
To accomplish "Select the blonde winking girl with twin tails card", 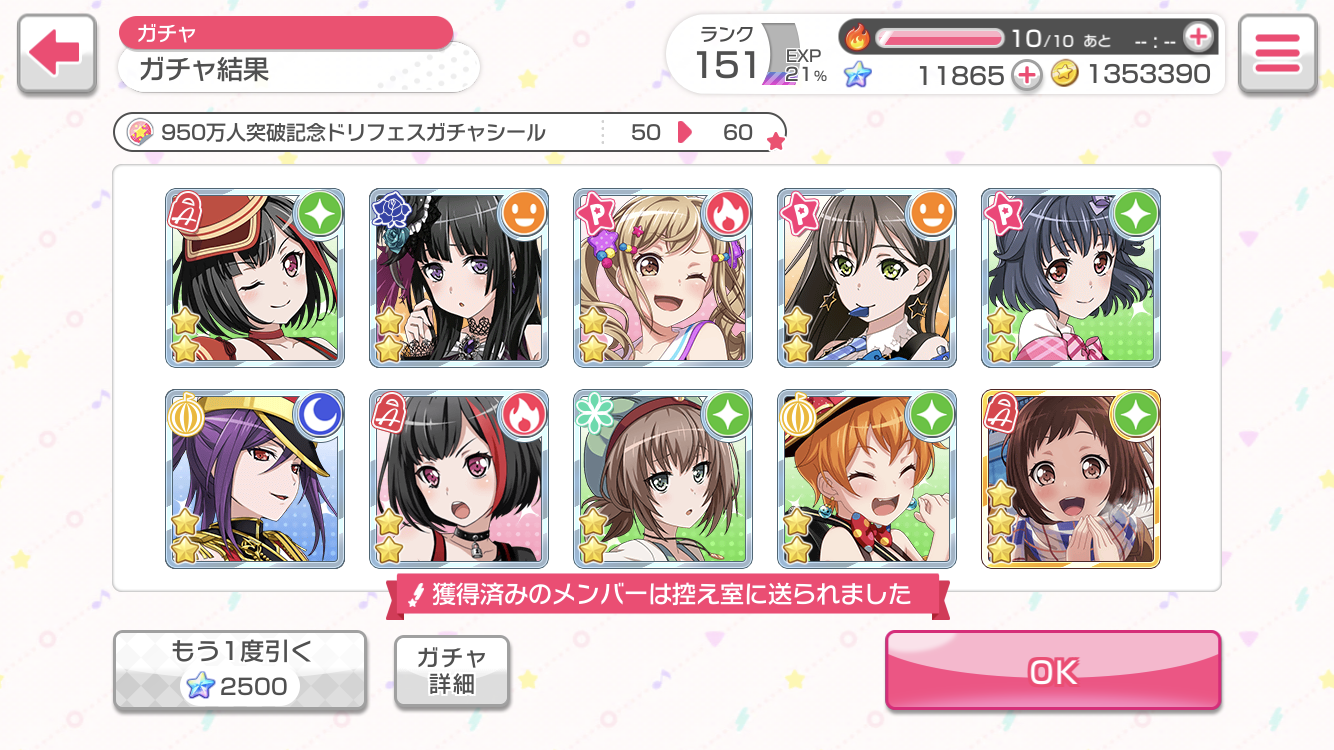I will pos(663,278).
